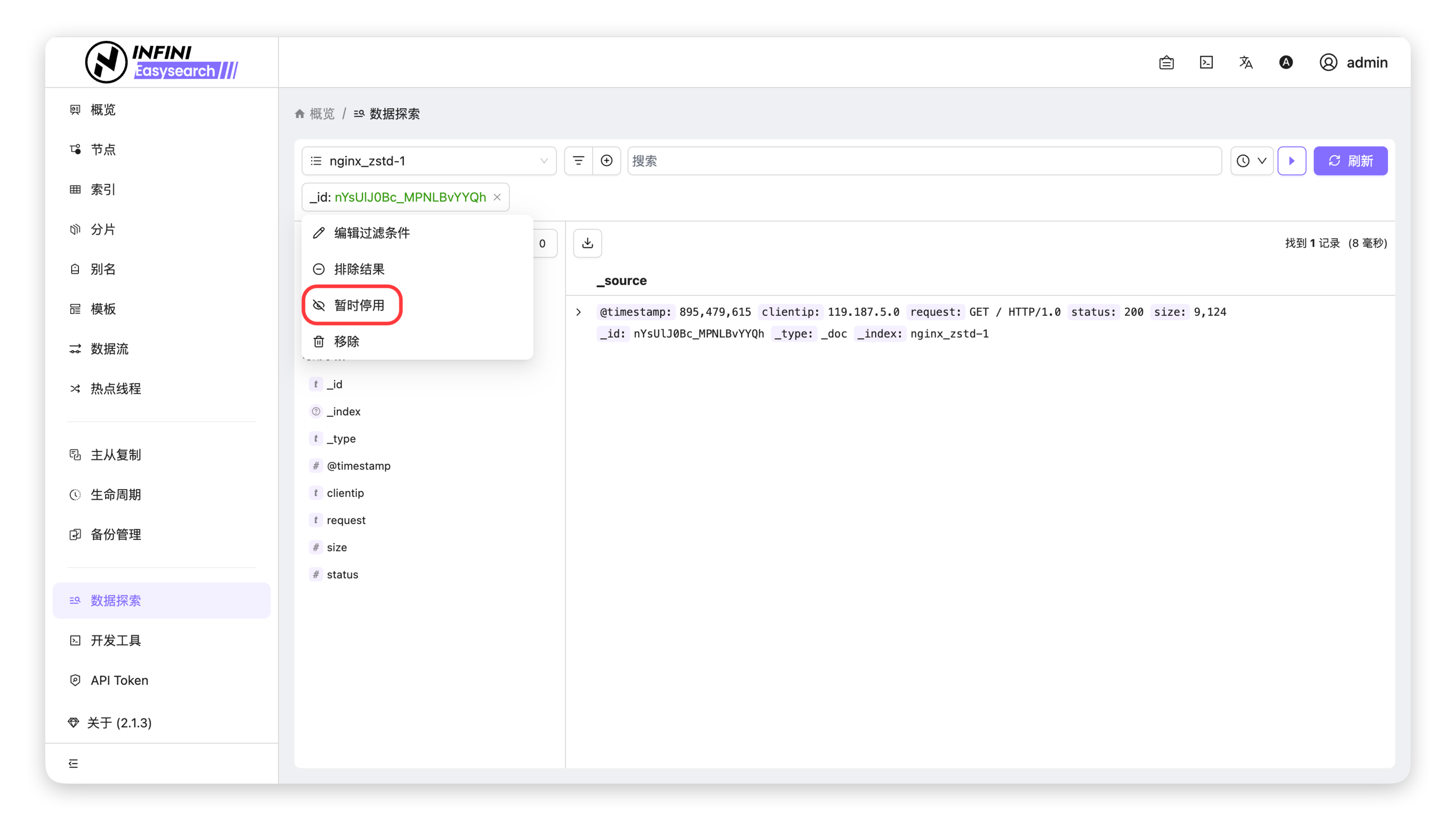The height and width of the screenshot is (838, 1456).
Task: Click the clipboard icon in top bar
Action: click(1166, 62)
